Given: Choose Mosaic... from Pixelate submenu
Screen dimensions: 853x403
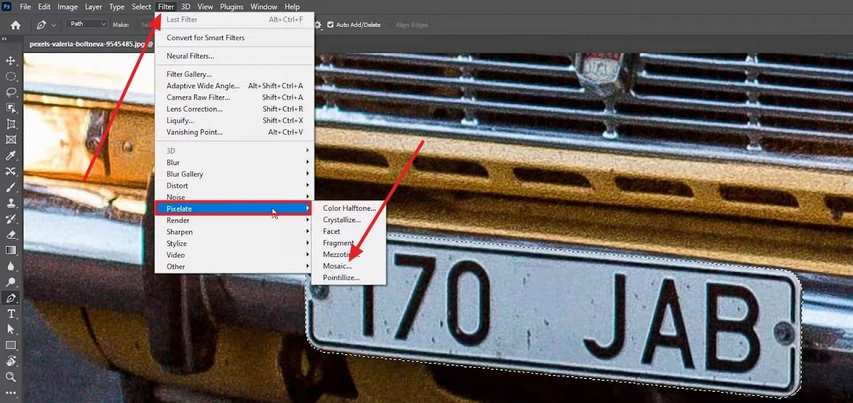Looking at the screenshot, I should (x=337, y=266).
